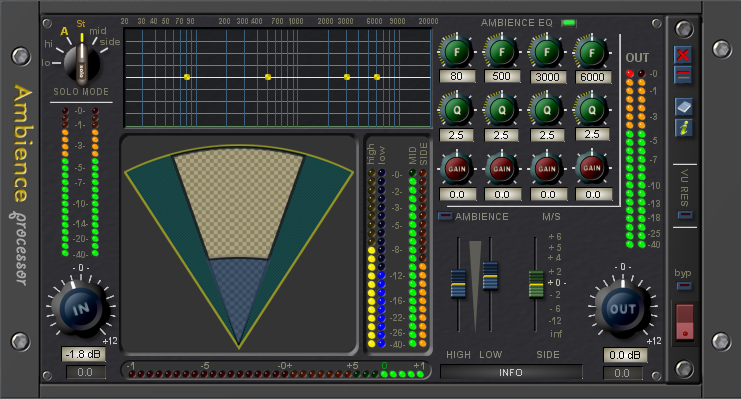Flip the red power rocker switch
Image resolution: width=741 pixels, height=399 pixels.
pyautogui.click(x=684, y=322)
